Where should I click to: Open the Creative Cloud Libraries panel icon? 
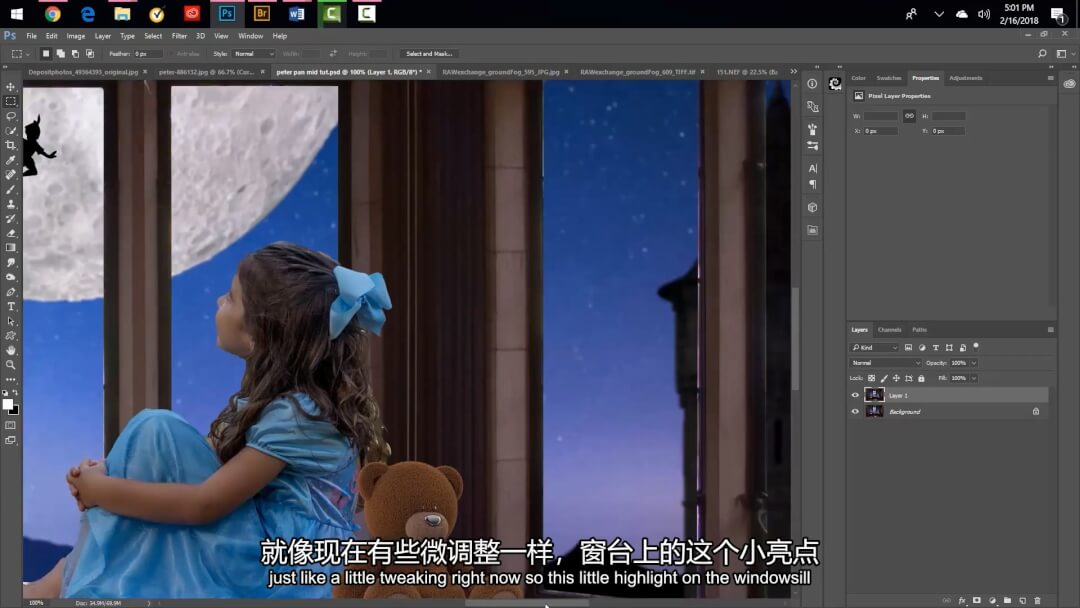point(1069,84)
